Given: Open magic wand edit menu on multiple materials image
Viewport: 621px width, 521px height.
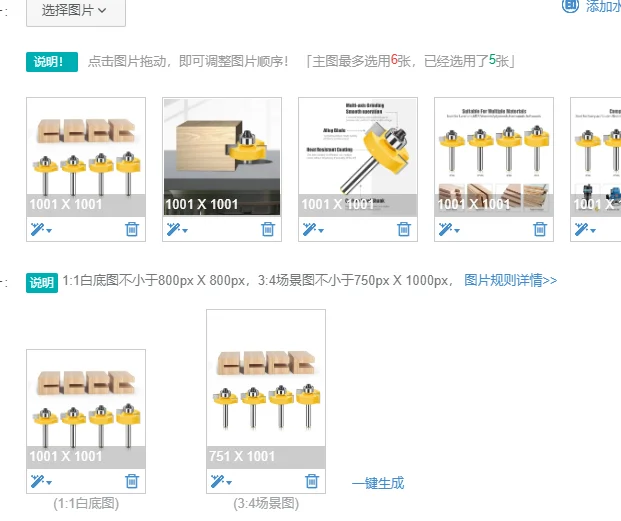Looking at the screenshot, I should [449, 229].
